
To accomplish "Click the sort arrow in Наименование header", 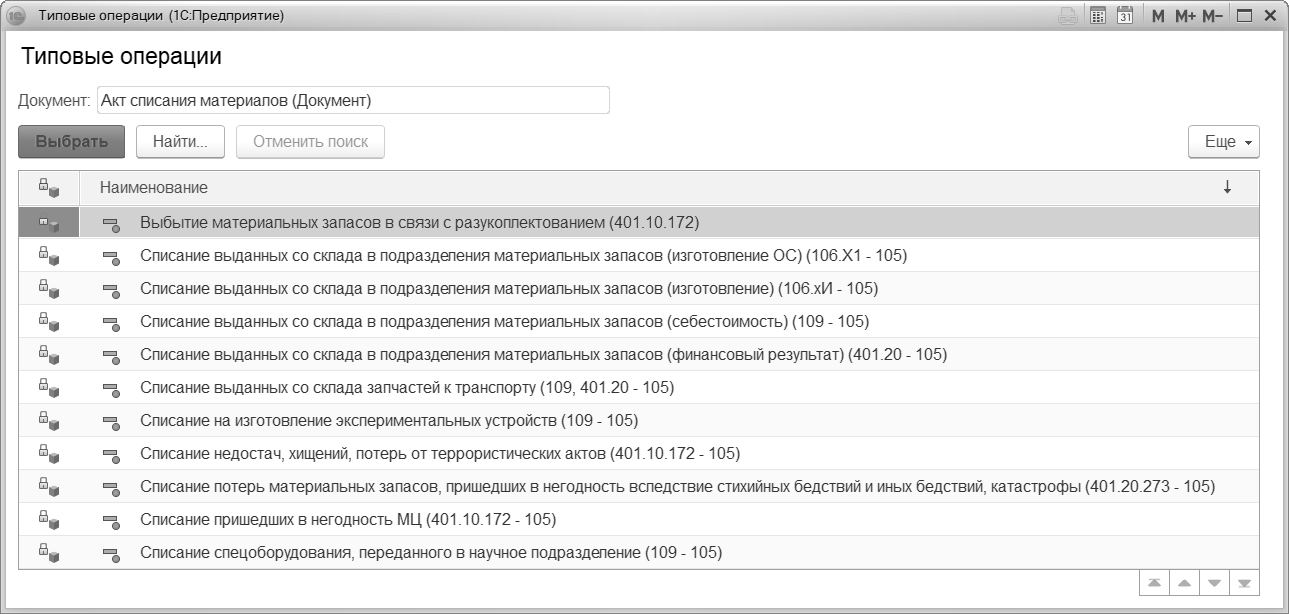I will (x=1227, y=187).
